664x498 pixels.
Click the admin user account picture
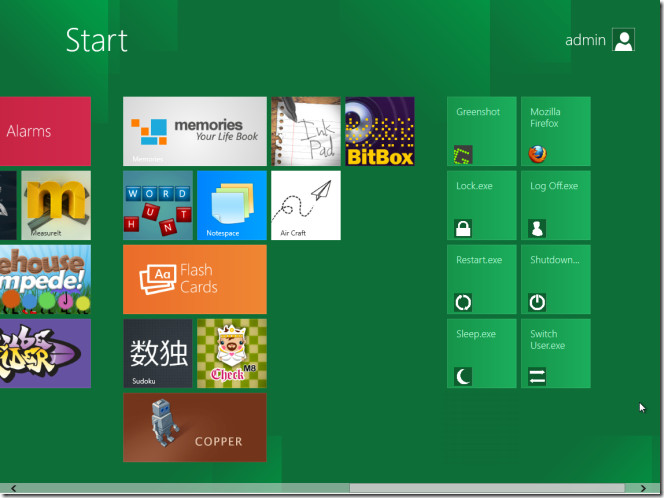click(x=623, y=40)
